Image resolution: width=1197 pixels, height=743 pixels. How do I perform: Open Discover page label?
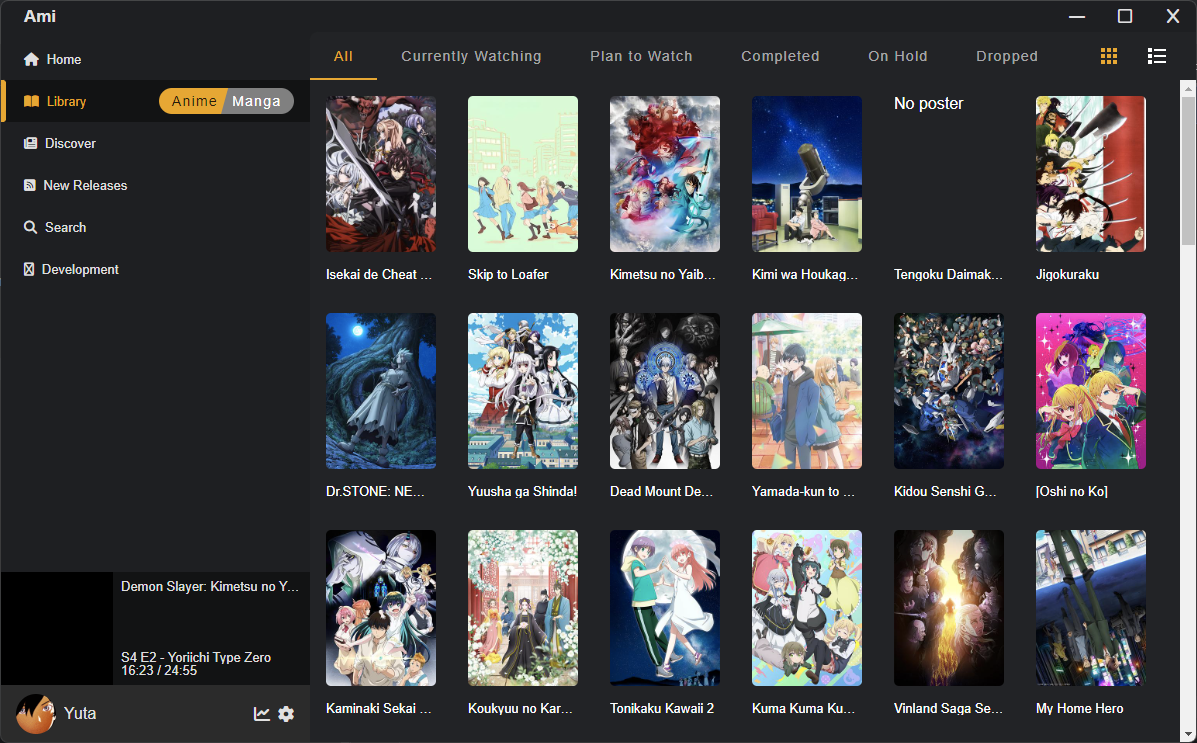[70, 144]
